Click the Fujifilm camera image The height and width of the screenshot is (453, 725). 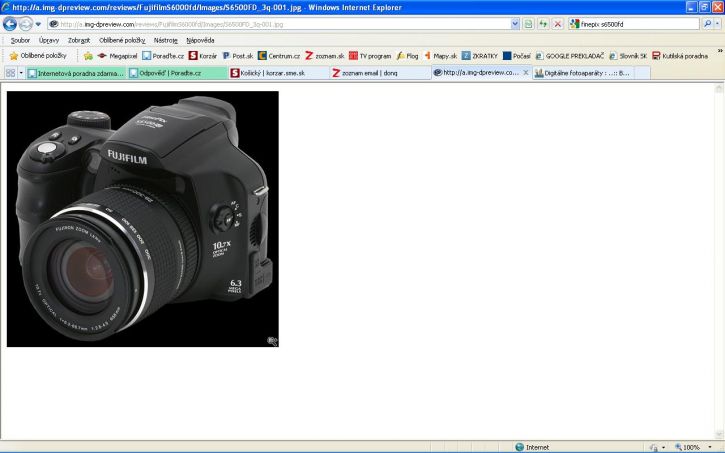142,219
